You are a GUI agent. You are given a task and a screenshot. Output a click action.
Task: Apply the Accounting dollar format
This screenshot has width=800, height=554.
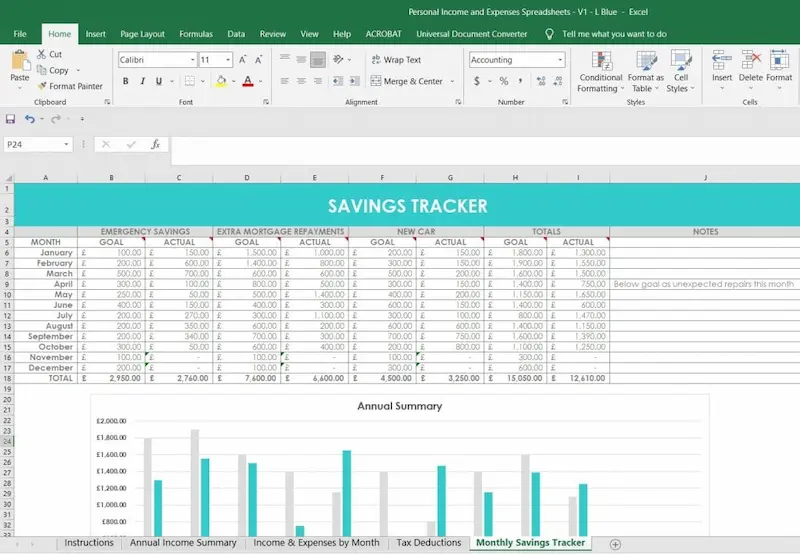click(477, 81)
